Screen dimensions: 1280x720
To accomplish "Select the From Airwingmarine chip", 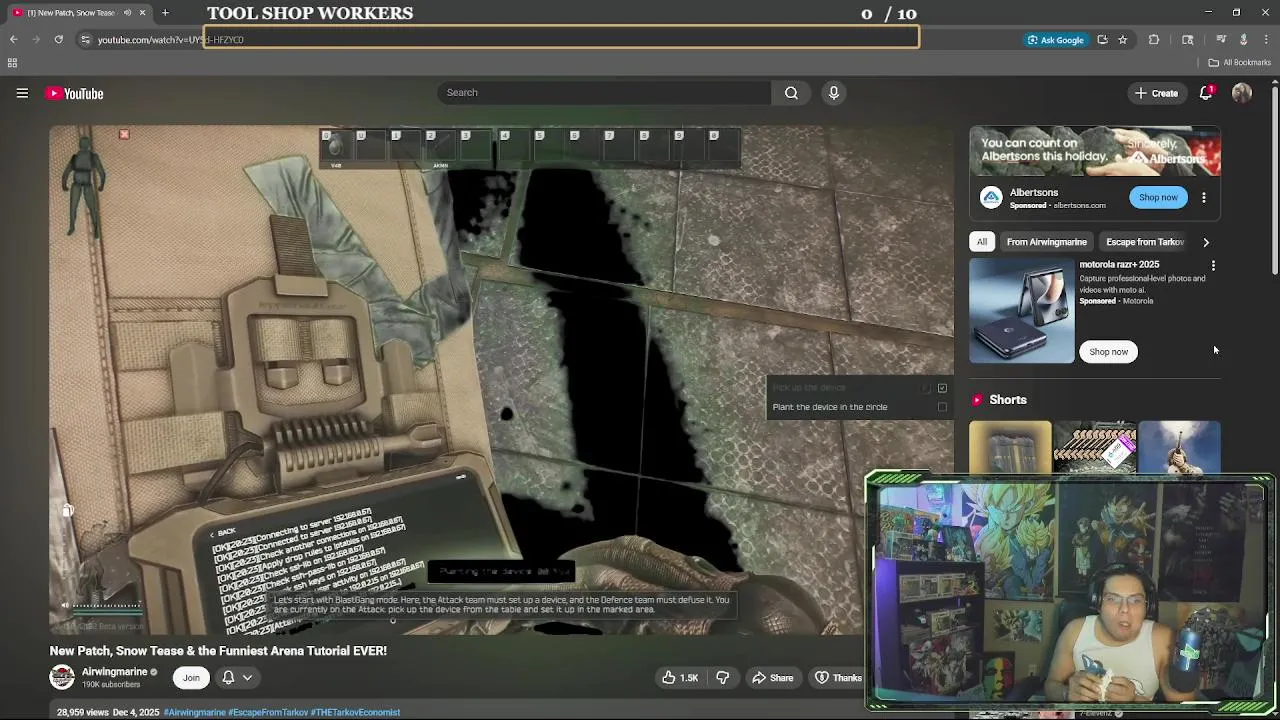I will click(1046, 242).
